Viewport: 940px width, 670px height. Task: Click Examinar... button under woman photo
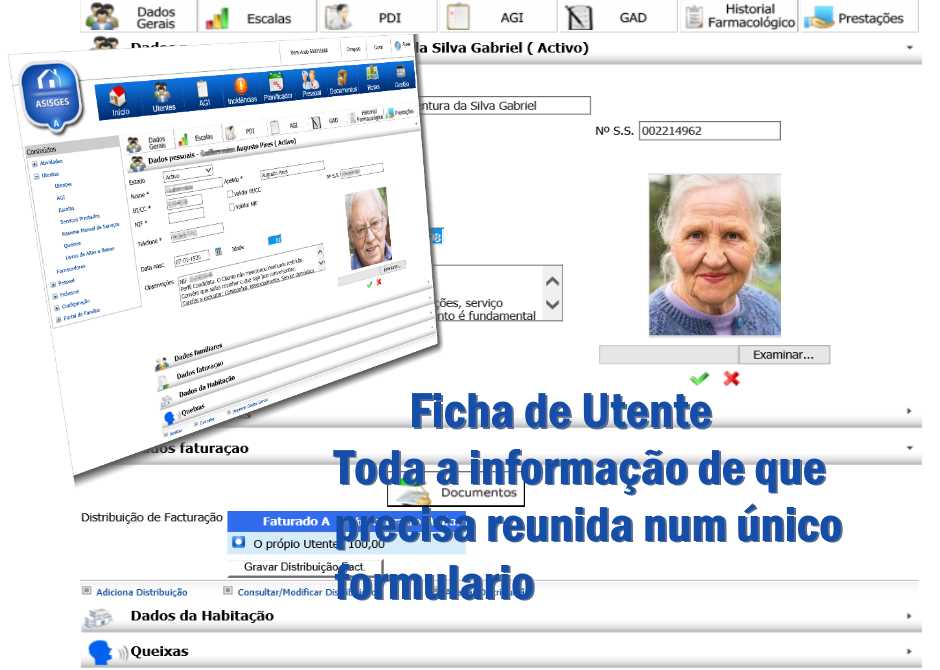click(784, 355)
